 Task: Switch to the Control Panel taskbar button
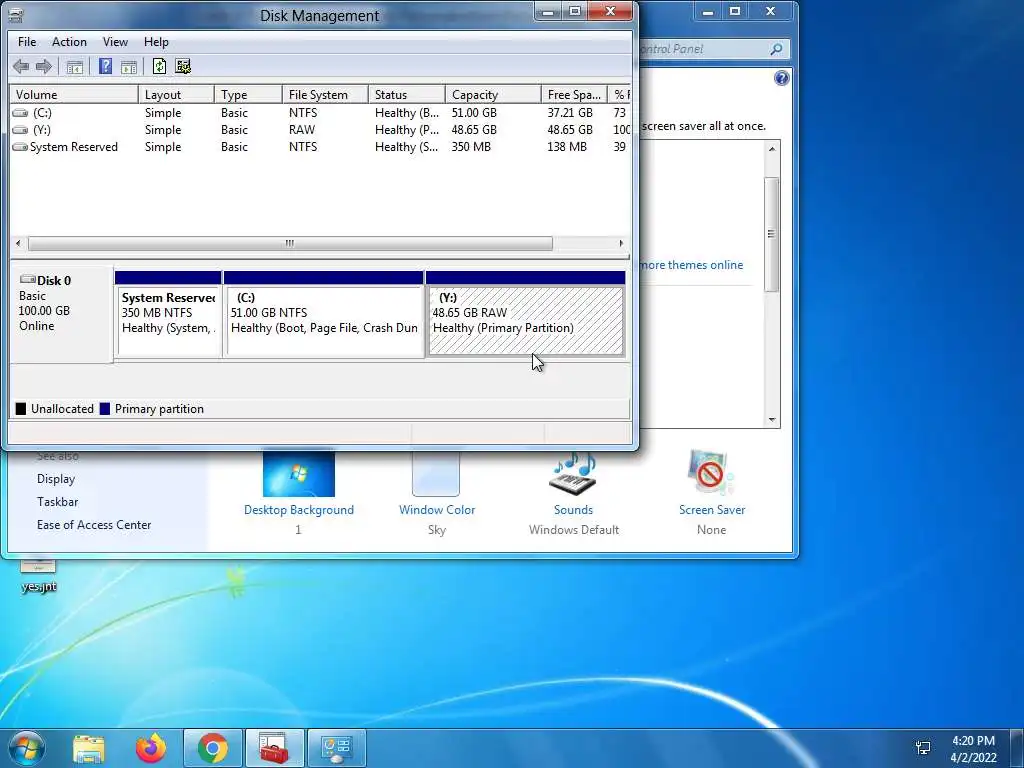tap(337, 748)
